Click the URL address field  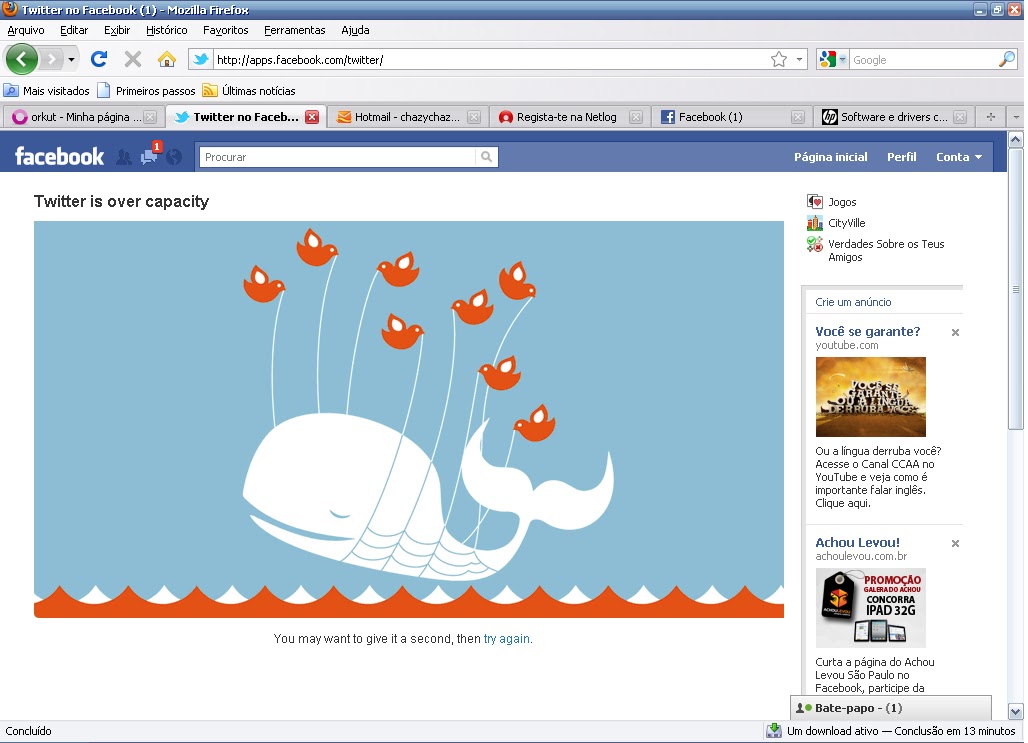(x=488, y=60)
